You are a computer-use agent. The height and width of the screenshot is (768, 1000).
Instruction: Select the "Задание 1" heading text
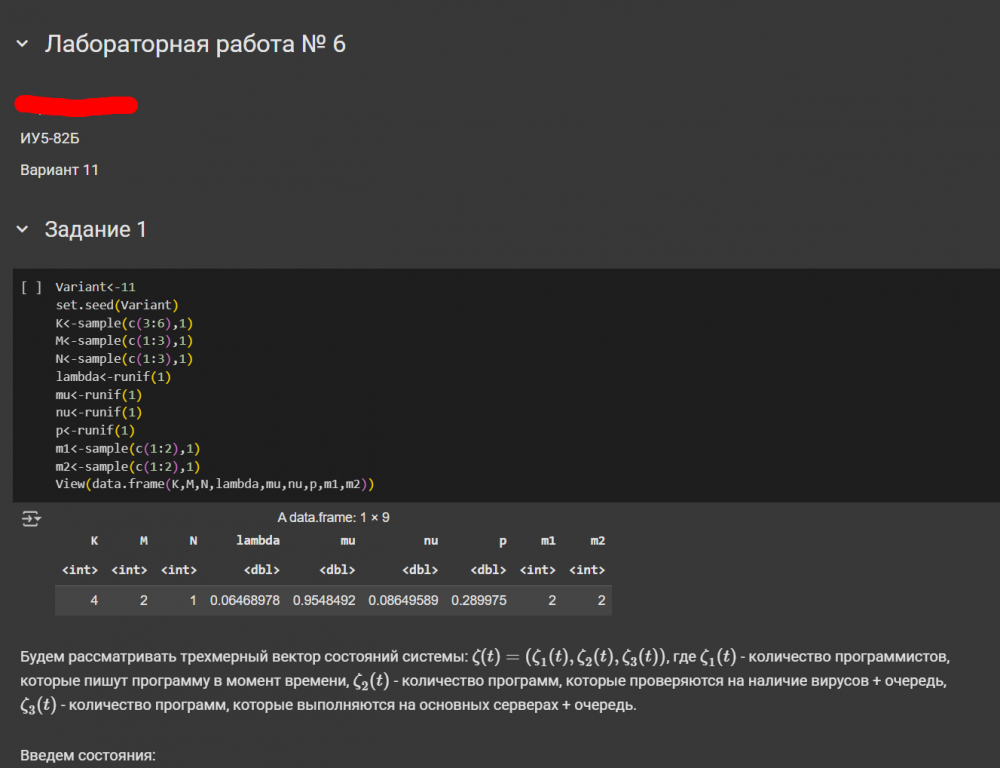point(96,230)
